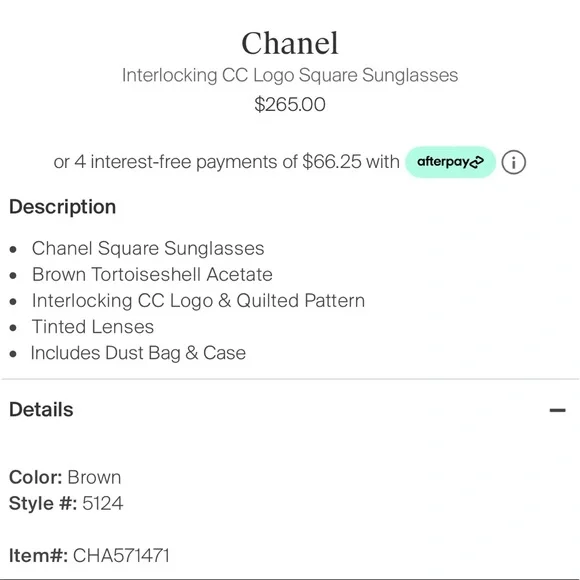This screenshot has height=580, width=580.
Task: Click the Item# CHA571471 code
Action: (x=121, y=556)
